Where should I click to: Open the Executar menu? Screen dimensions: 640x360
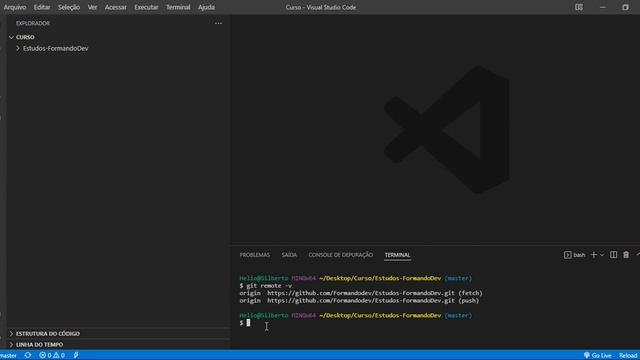click(146, 7)
